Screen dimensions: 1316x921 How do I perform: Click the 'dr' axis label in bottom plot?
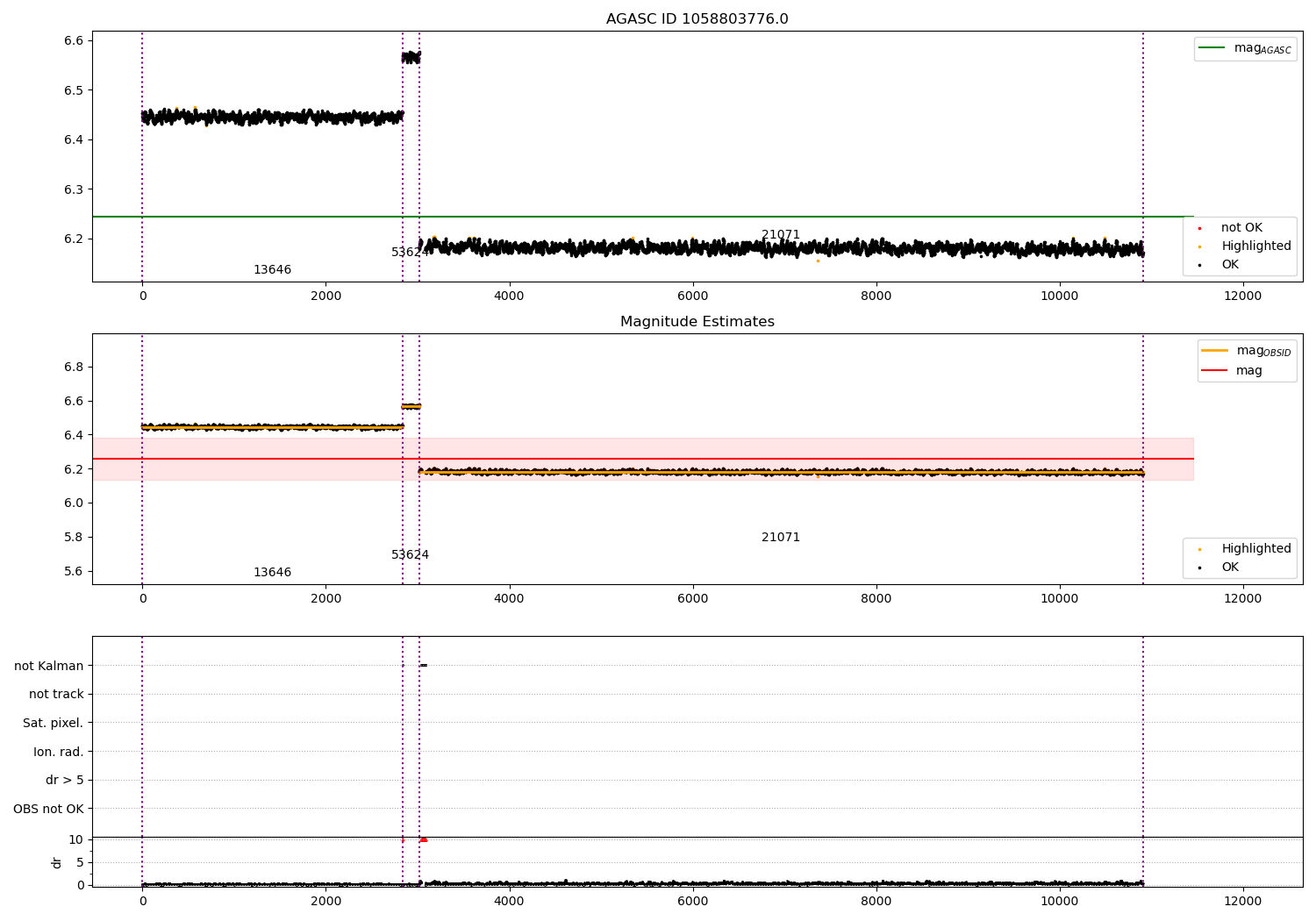pos(57,863)
